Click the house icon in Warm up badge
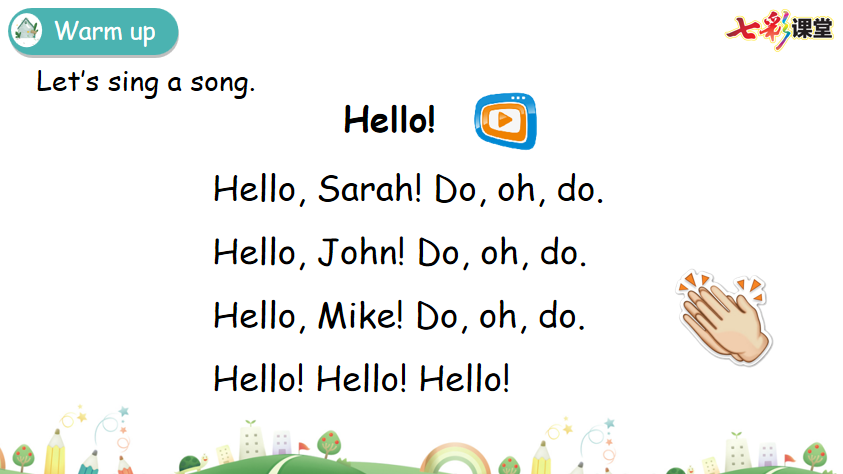This screenshot has height=474, width=843. pos(26,31)
